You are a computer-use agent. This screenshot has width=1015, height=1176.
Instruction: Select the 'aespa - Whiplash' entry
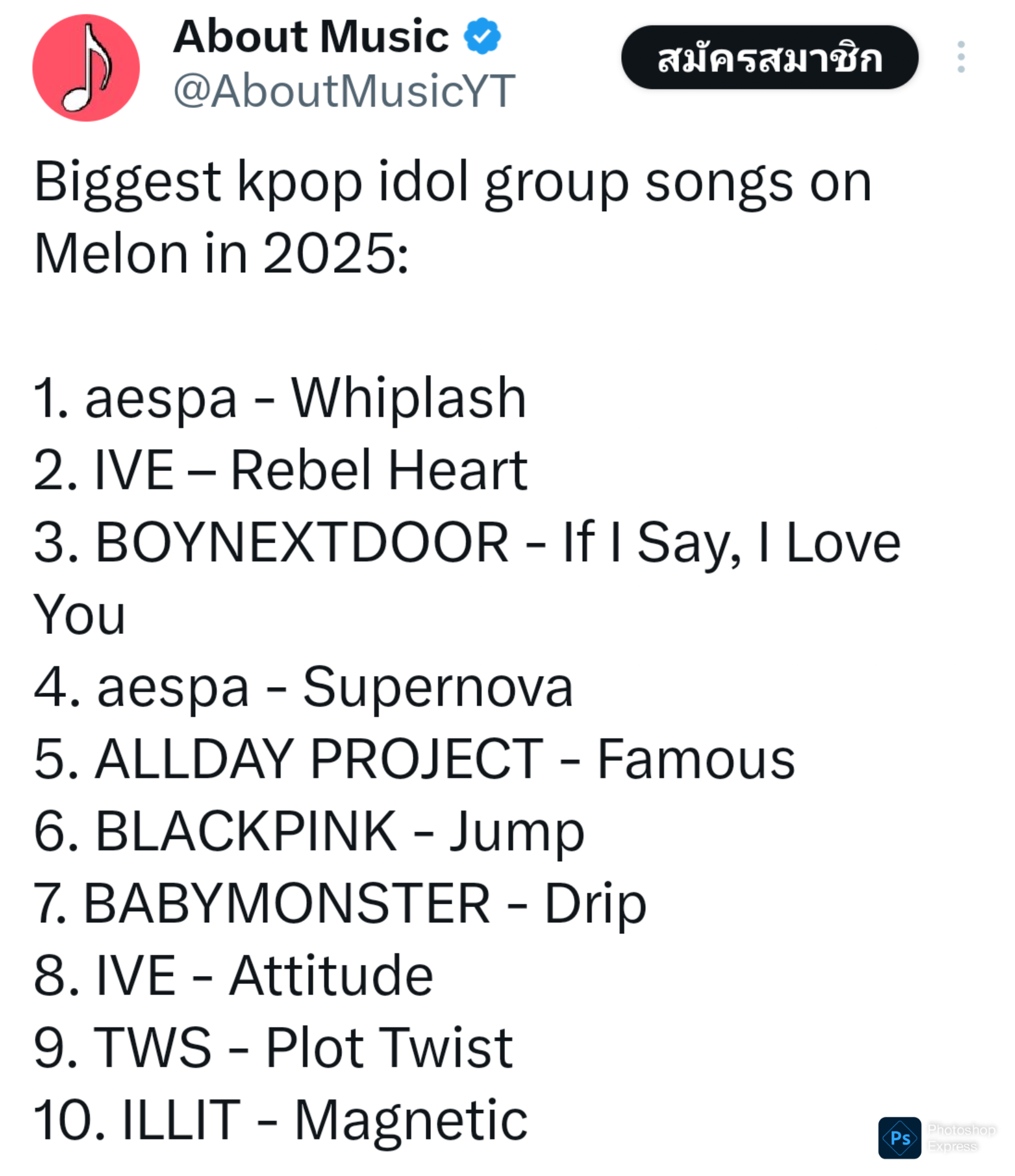(x=280, y=398)
